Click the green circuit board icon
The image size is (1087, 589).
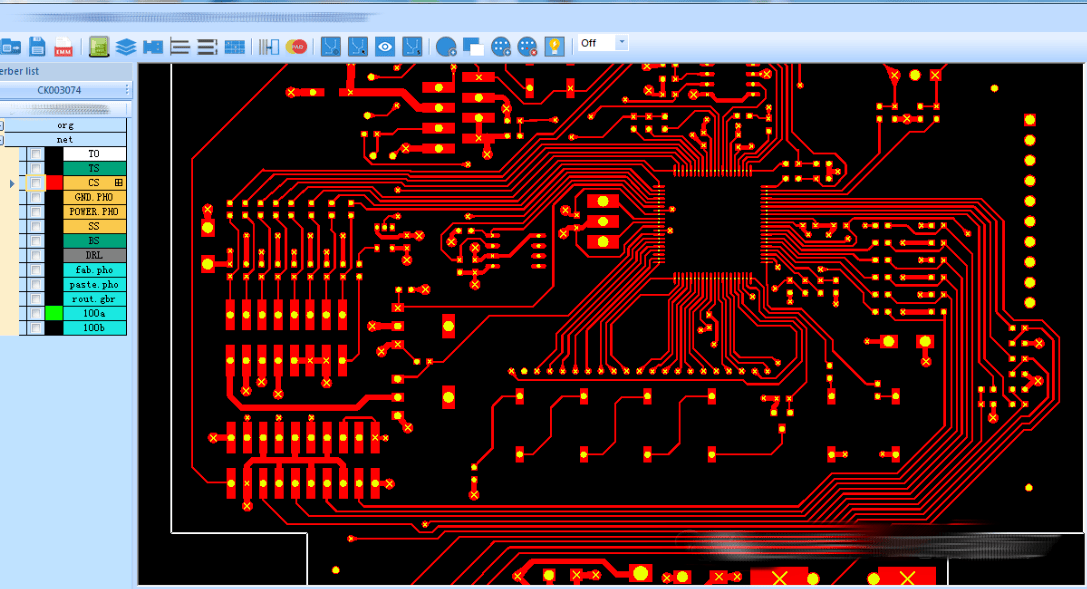[99, 46]
